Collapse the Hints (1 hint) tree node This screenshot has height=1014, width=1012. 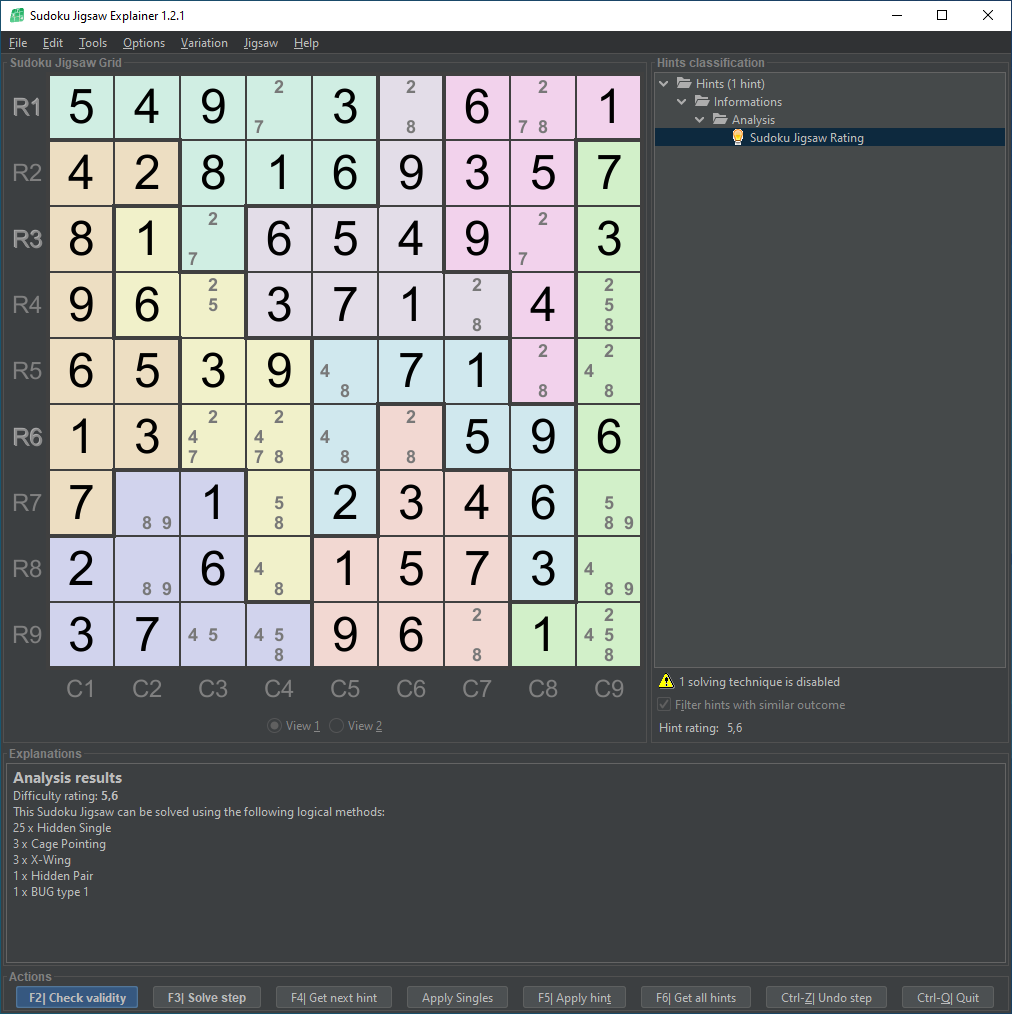tap(664, 83)
